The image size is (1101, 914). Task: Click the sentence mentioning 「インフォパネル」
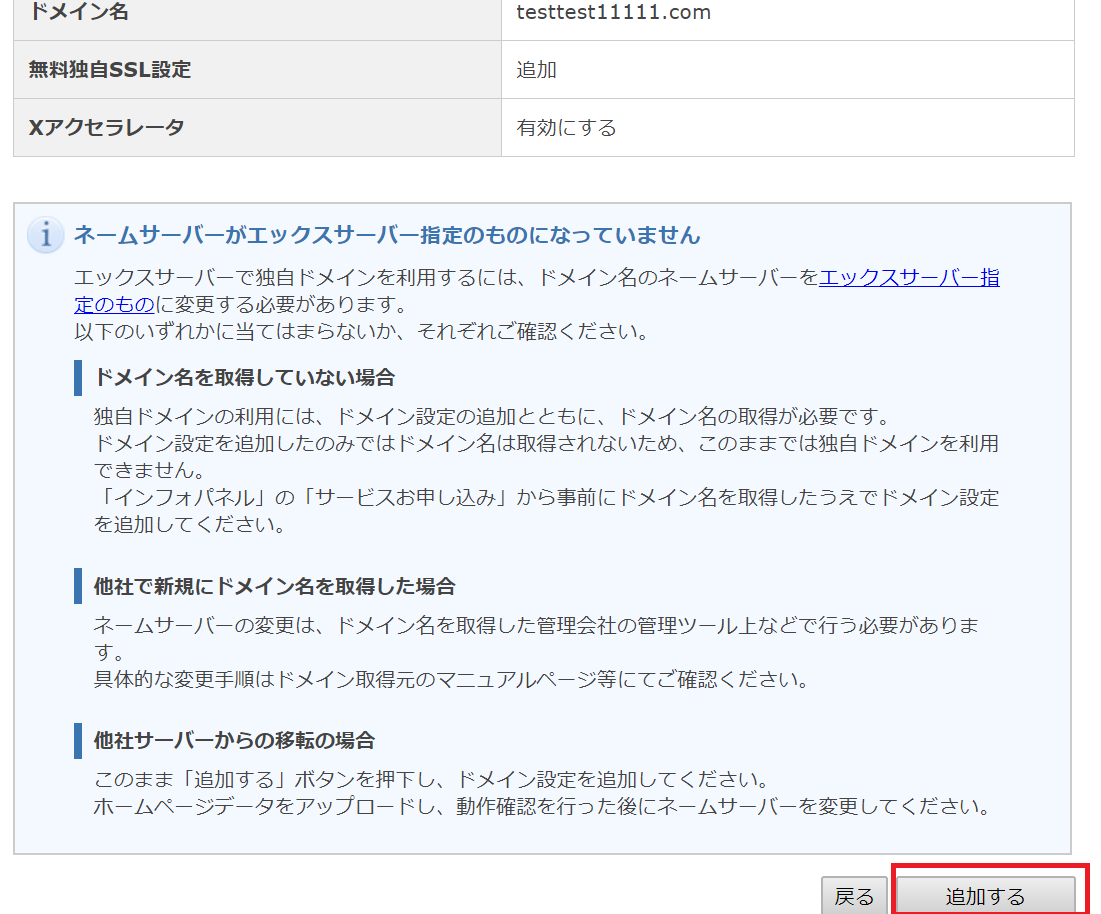pos(545,497)
